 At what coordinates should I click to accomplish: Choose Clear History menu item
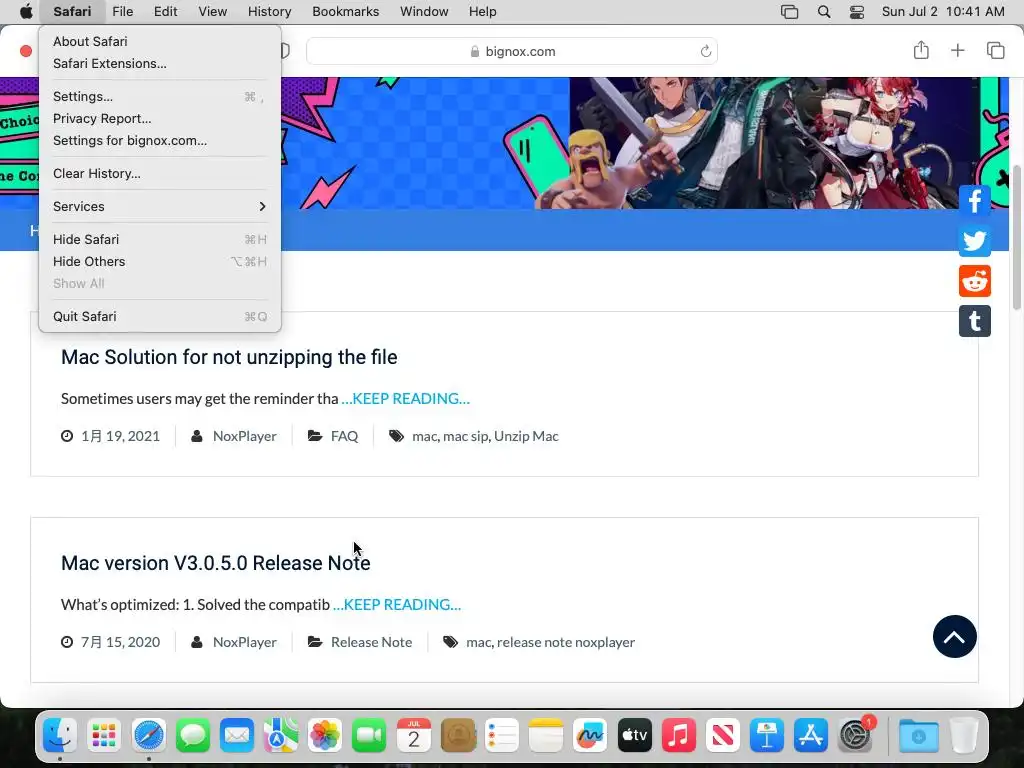pos(160,174)
